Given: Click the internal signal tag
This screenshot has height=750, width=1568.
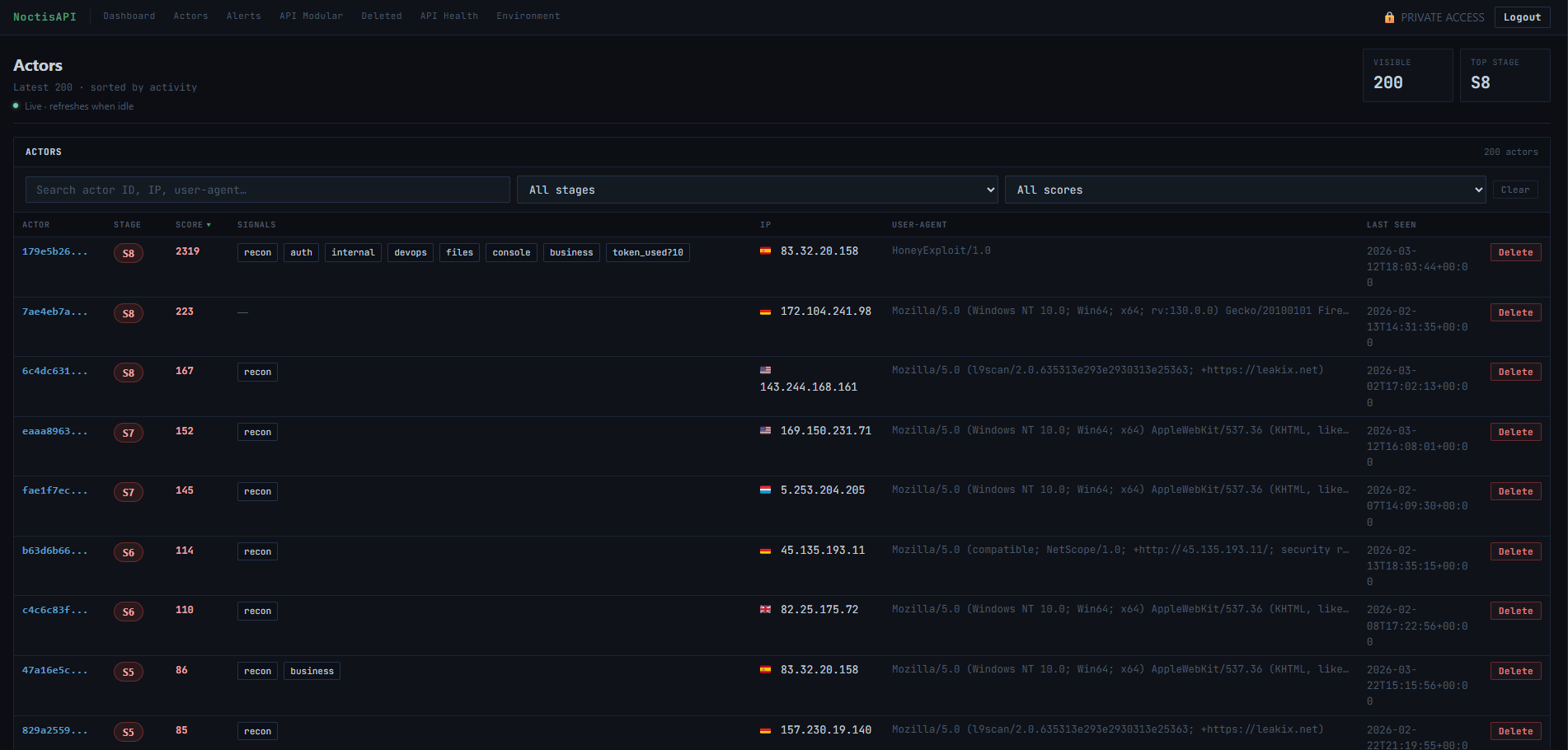Looking at the screenshot, I should click(353, 252).
